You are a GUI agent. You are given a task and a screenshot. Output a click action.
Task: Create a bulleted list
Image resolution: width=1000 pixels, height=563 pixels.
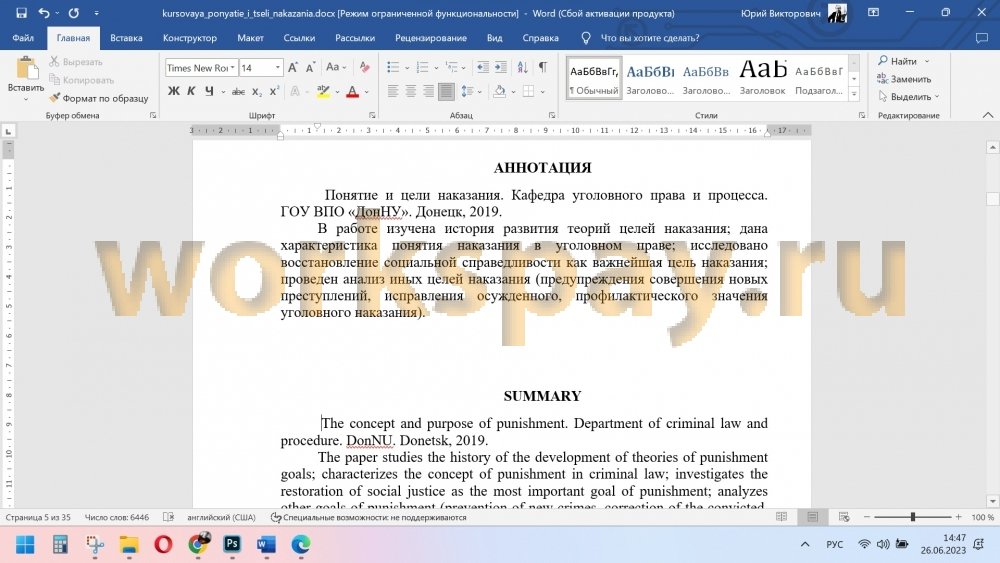click(393, 67)
